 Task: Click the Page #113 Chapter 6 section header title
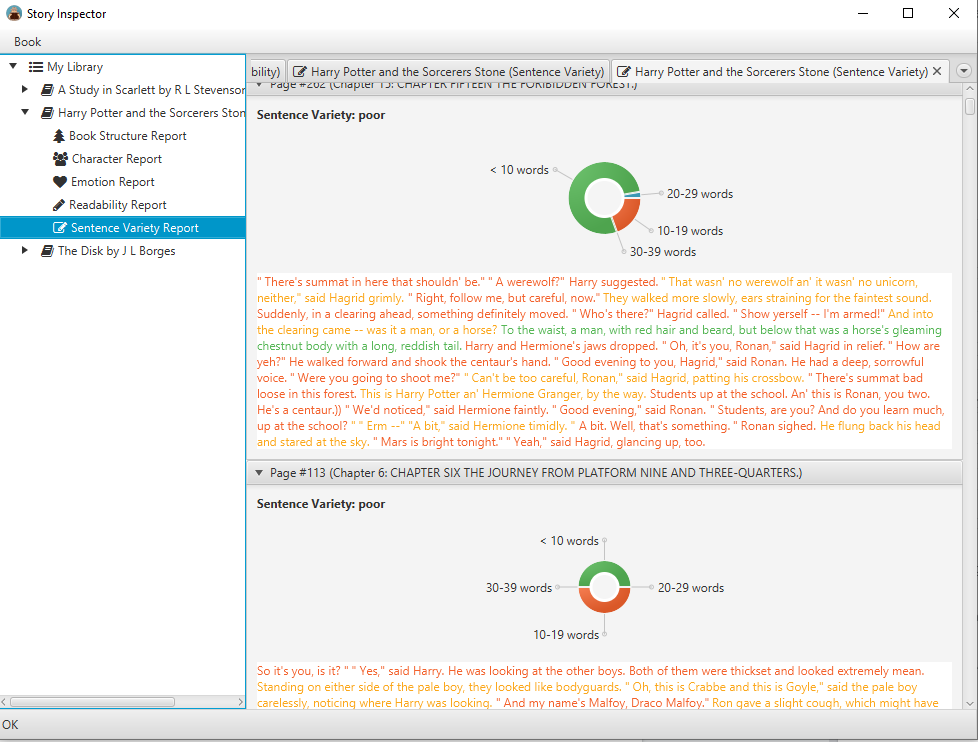(536, 473)
